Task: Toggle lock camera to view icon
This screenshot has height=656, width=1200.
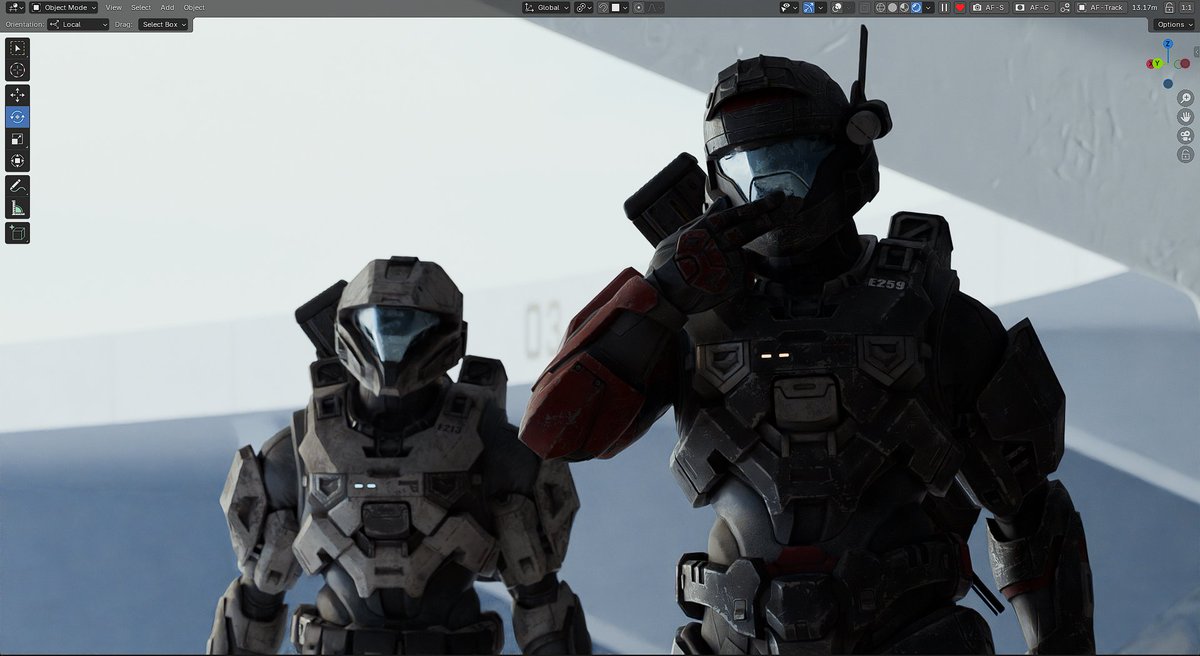Action: coord(1185,154)
